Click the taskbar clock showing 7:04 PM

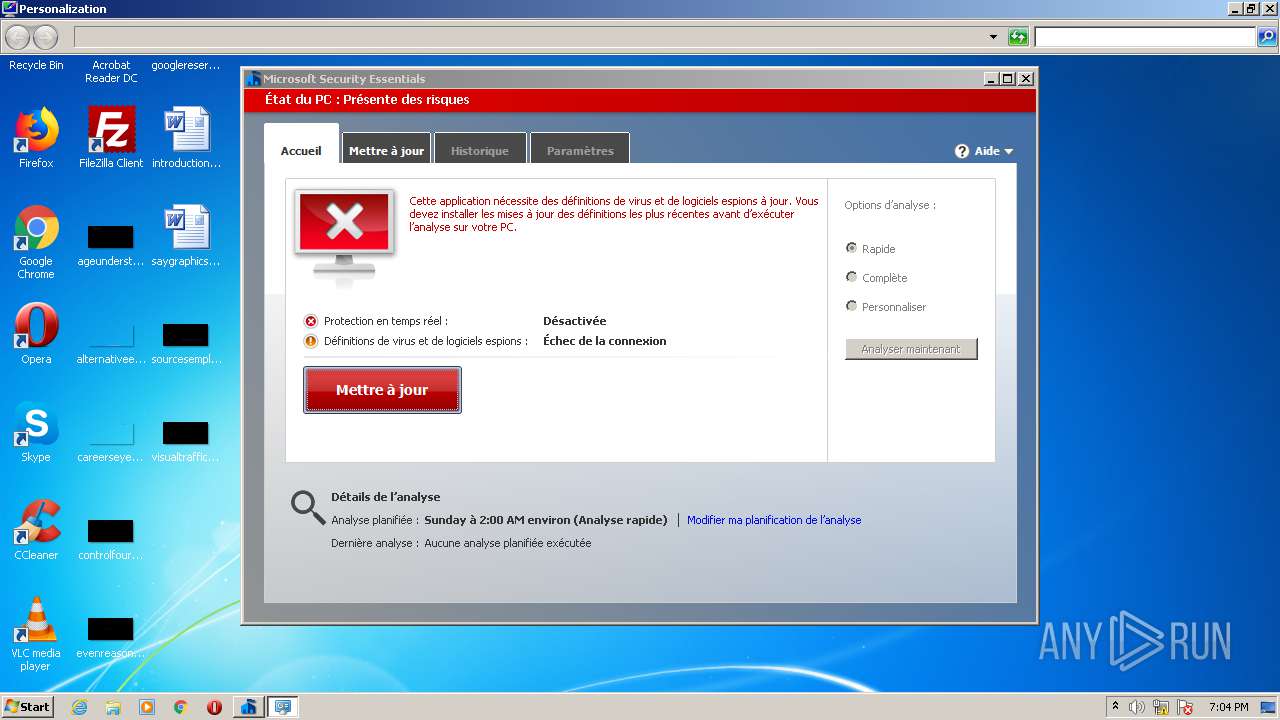(x=1228, y=707)
